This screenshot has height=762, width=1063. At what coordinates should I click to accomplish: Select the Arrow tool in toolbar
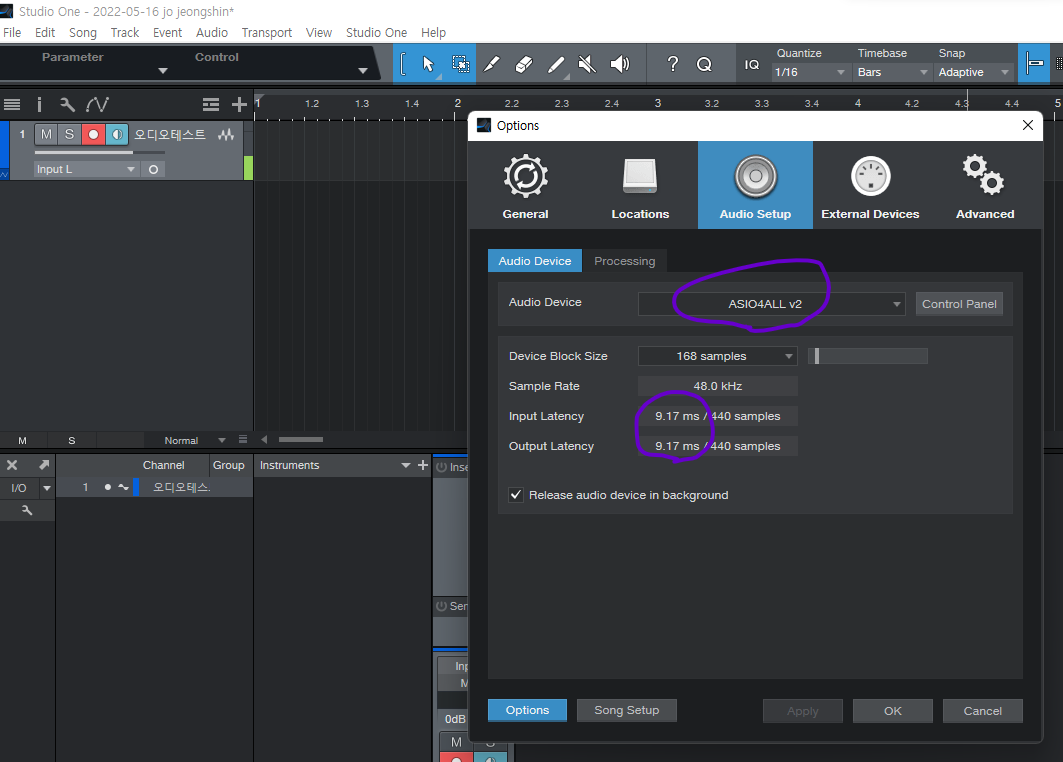click(428, 64)
